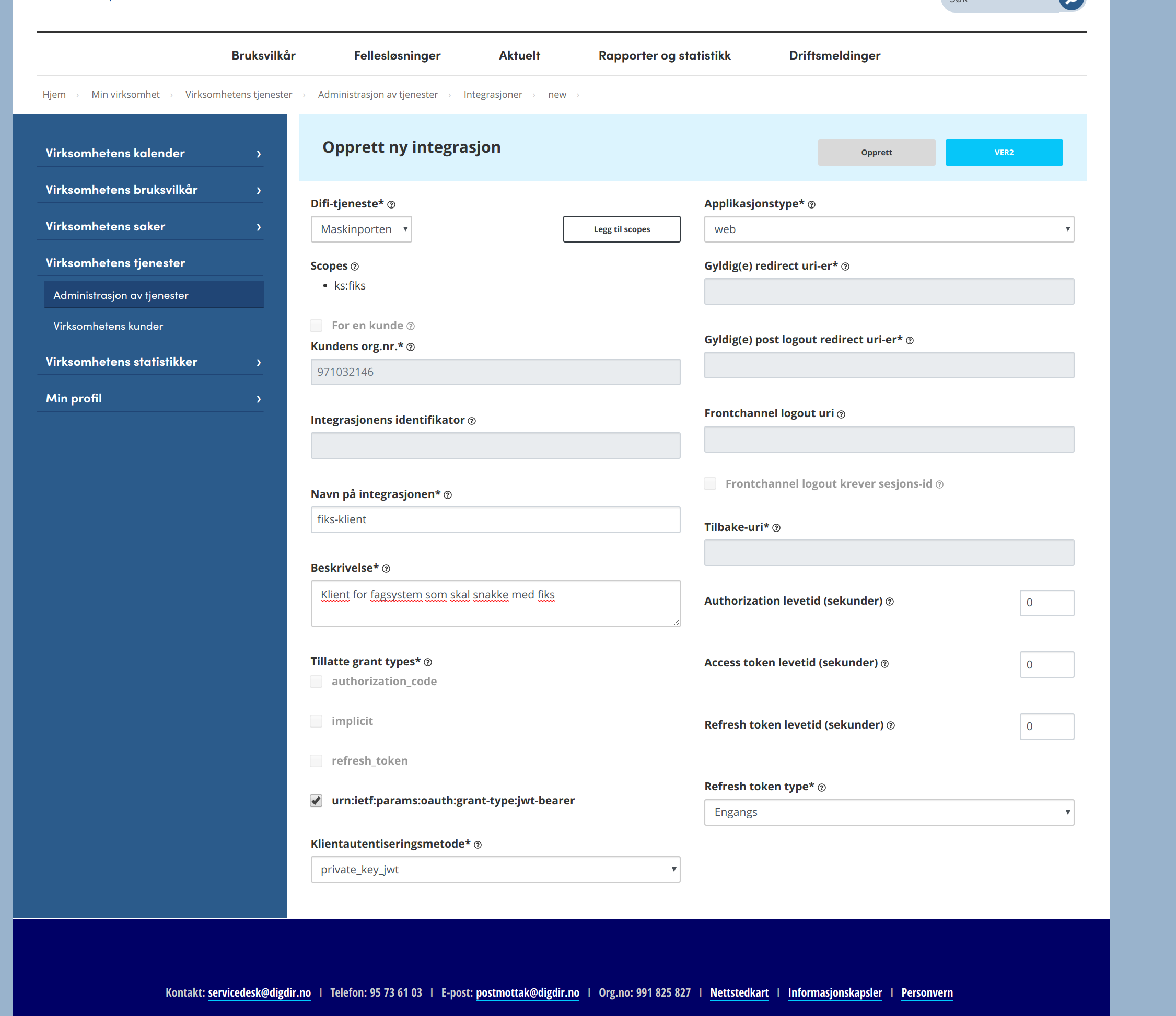This screenshot has width=1176, height=1016.
Task: Click help icon beside Navn på integrasjonen
Action: click(x=448, y=495)
